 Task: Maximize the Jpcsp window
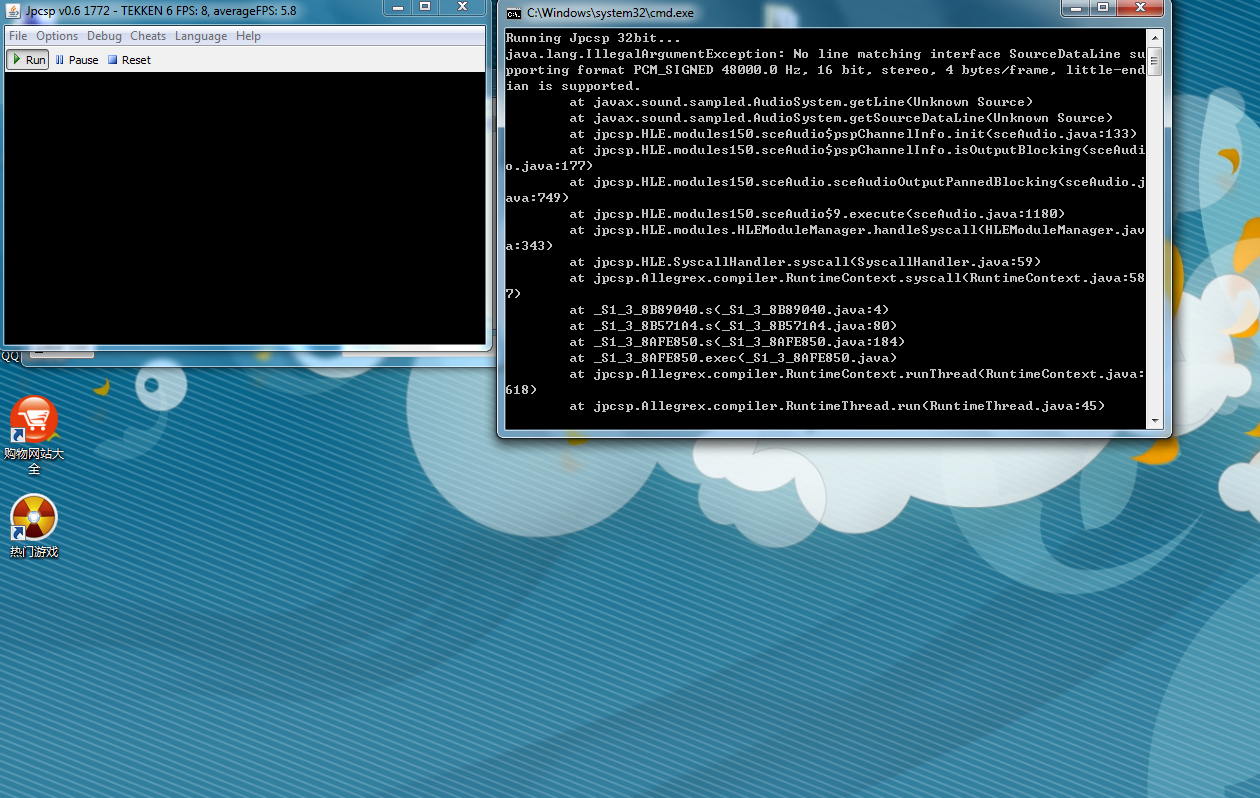tap(425, 6)
